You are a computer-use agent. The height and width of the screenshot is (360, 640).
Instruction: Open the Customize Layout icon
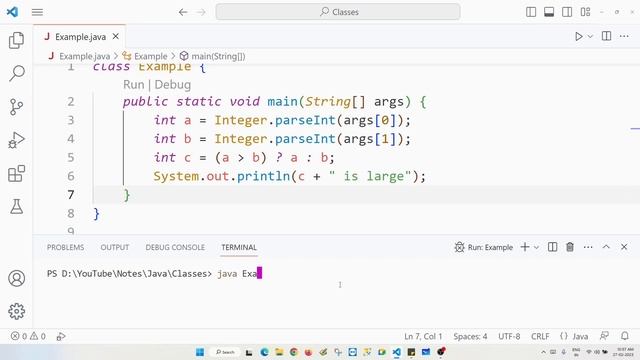585,12
